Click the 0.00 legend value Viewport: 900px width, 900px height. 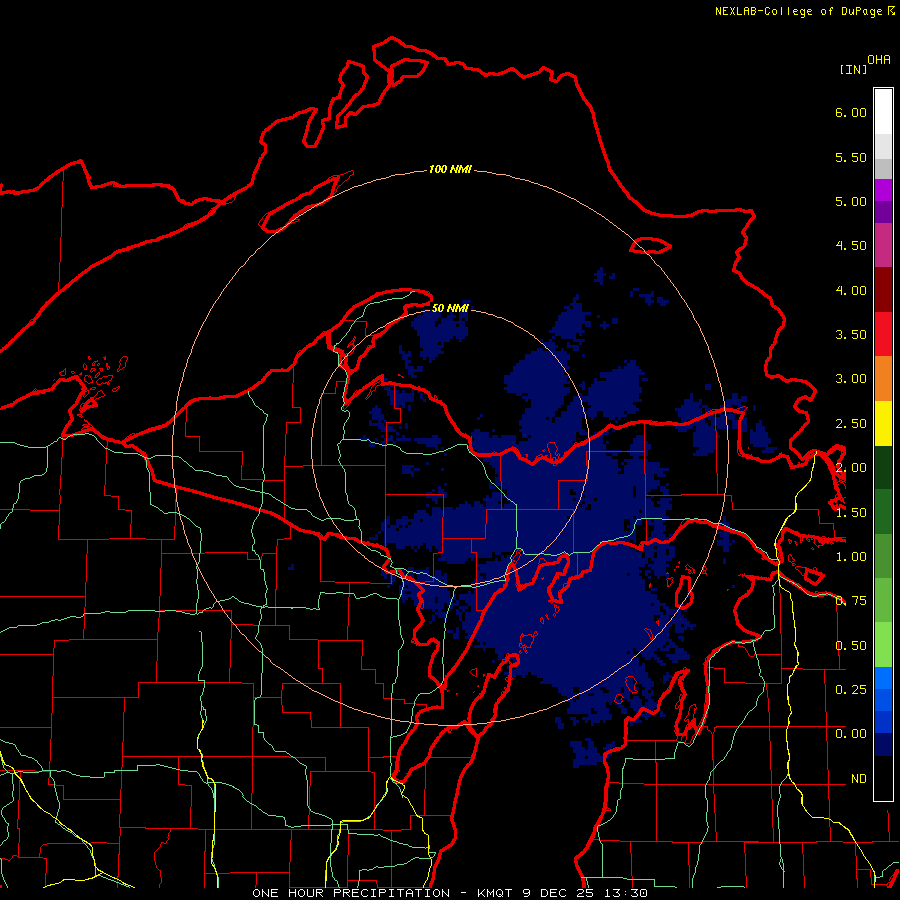[x=851, y=734]
